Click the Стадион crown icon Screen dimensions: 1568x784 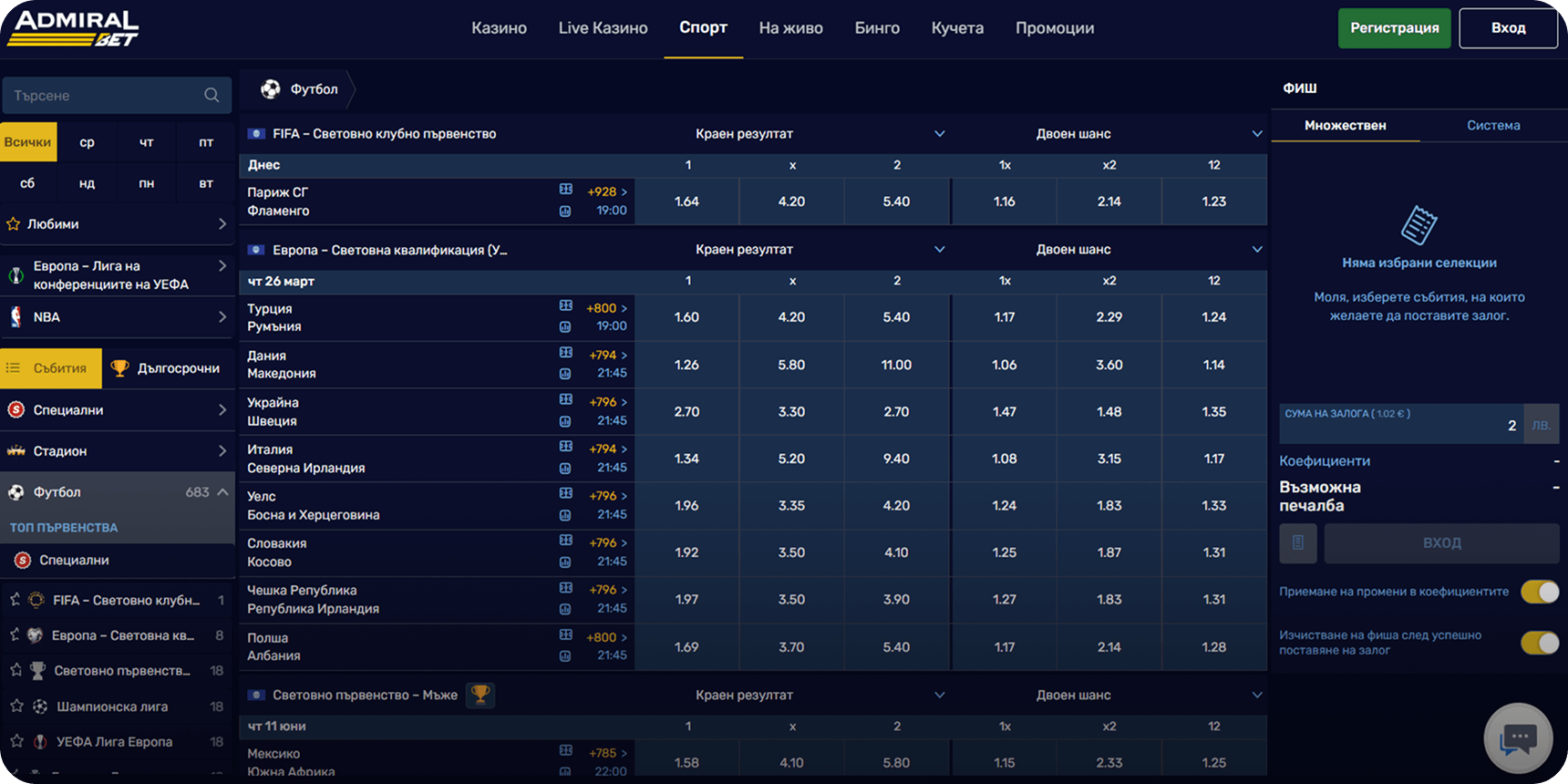point(16,451)
